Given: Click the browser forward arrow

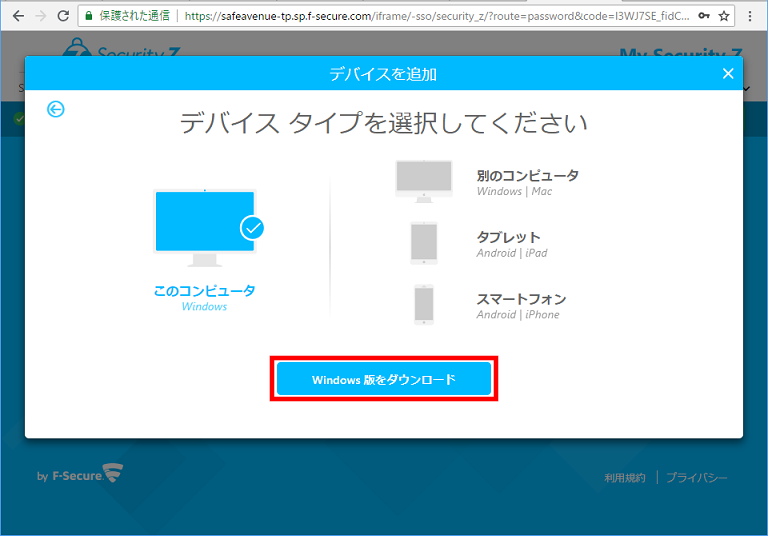Looking at the screenshot, I should 41,16.
